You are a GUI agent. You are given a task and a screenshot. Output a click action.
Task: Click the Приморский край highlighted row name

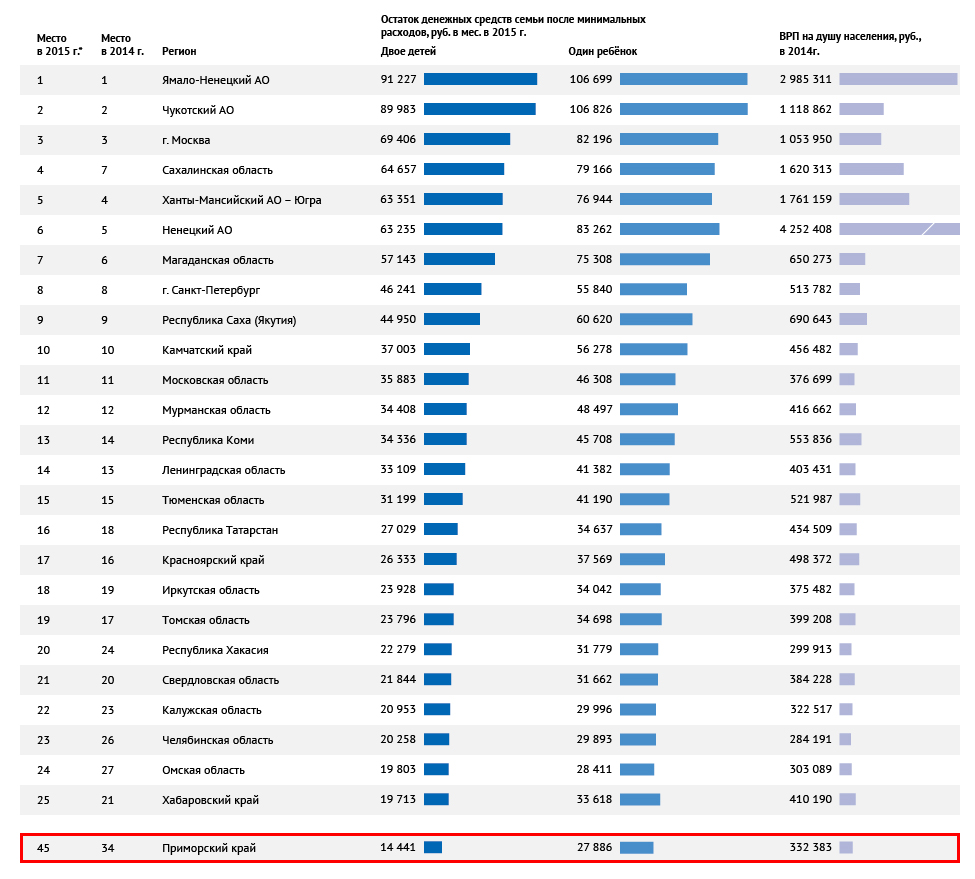209,848
